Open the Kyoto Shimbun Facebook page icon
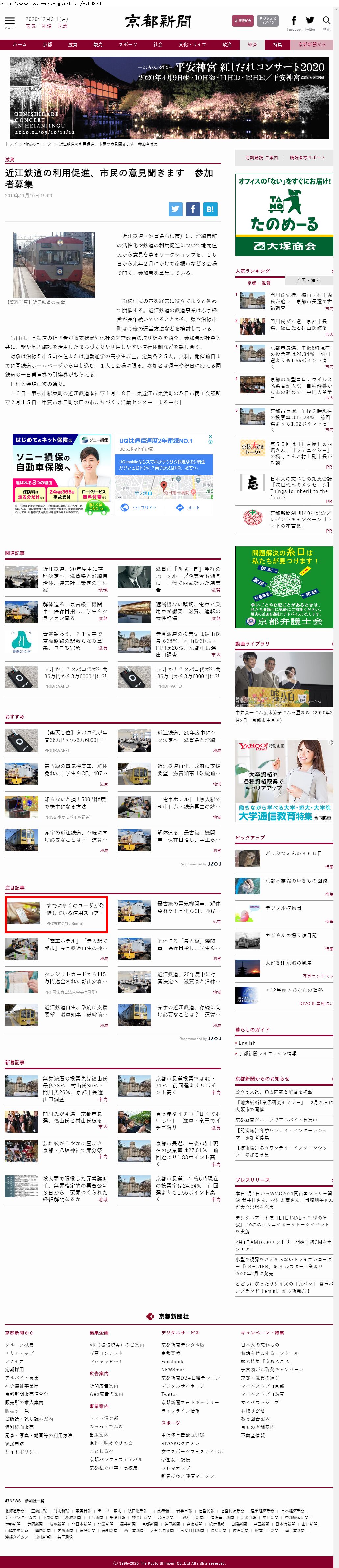Viewport: 339px width, 1568px height. pos(293,21)
